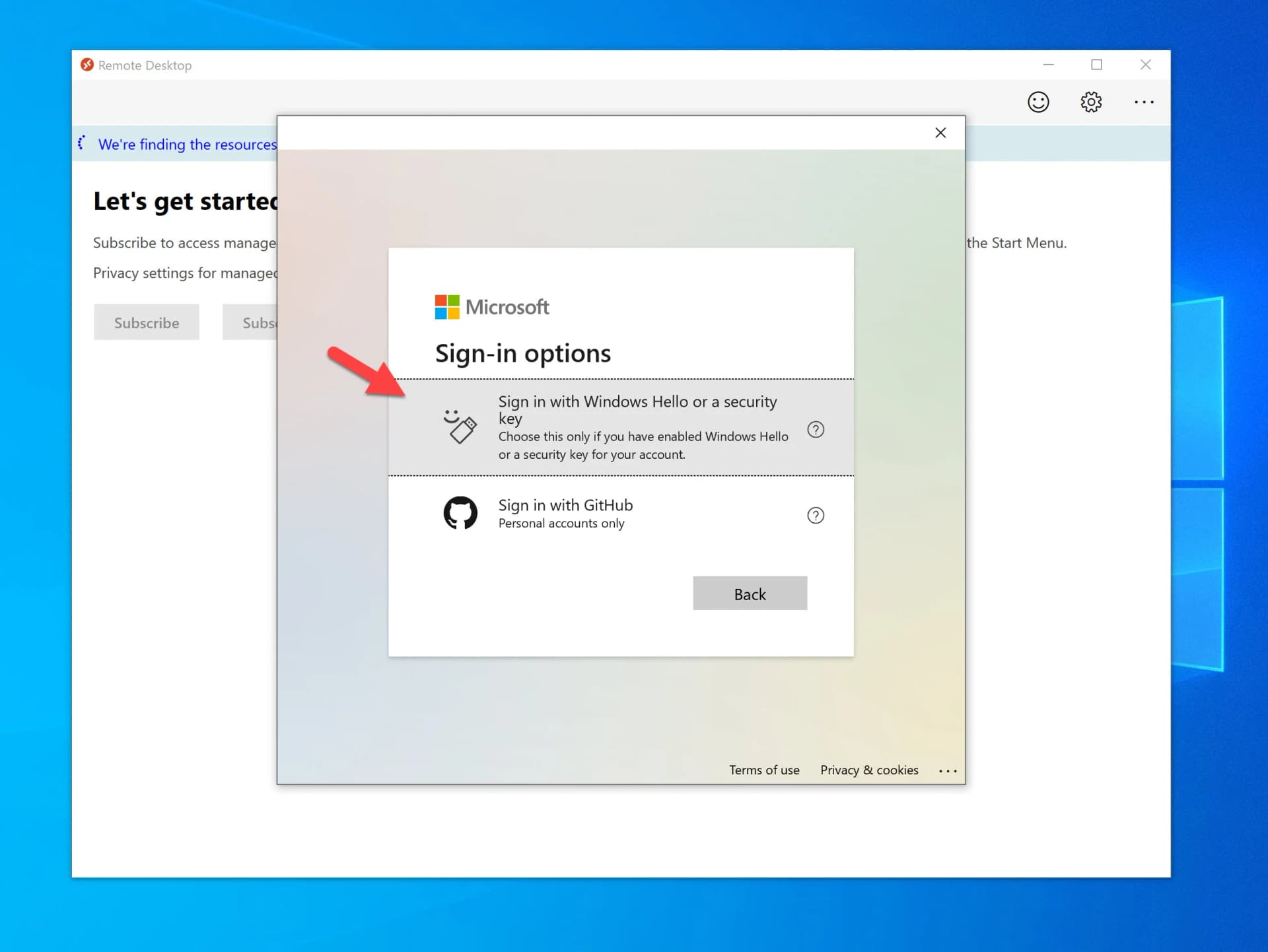
Task: Choose Sign in with GitHub
Action: coord(621,514)
